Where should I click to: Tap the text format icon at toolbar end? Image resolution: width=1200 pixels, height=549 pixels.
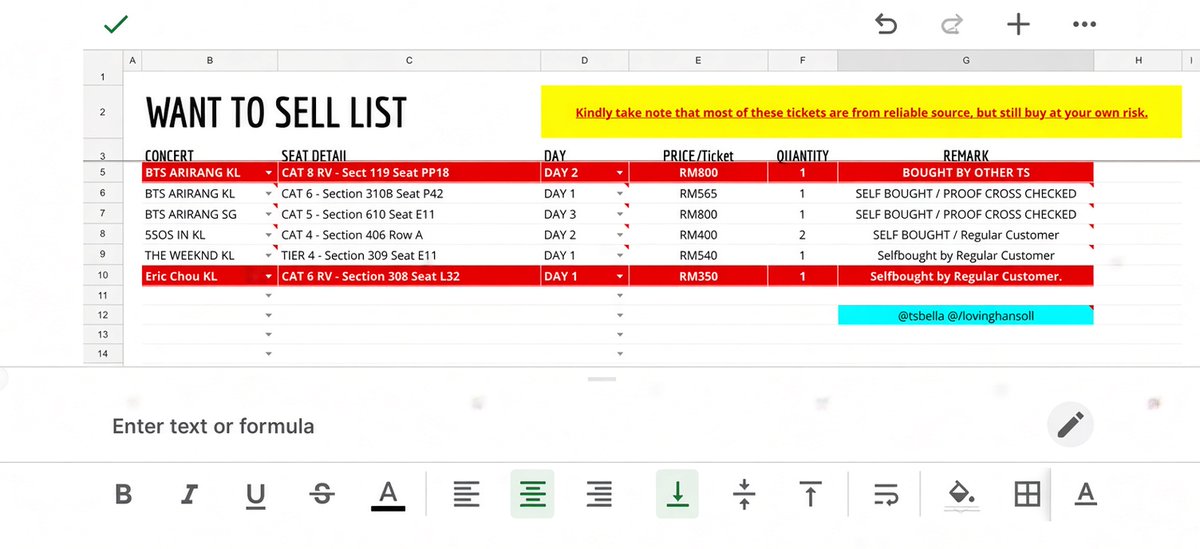coord(1086,494)
